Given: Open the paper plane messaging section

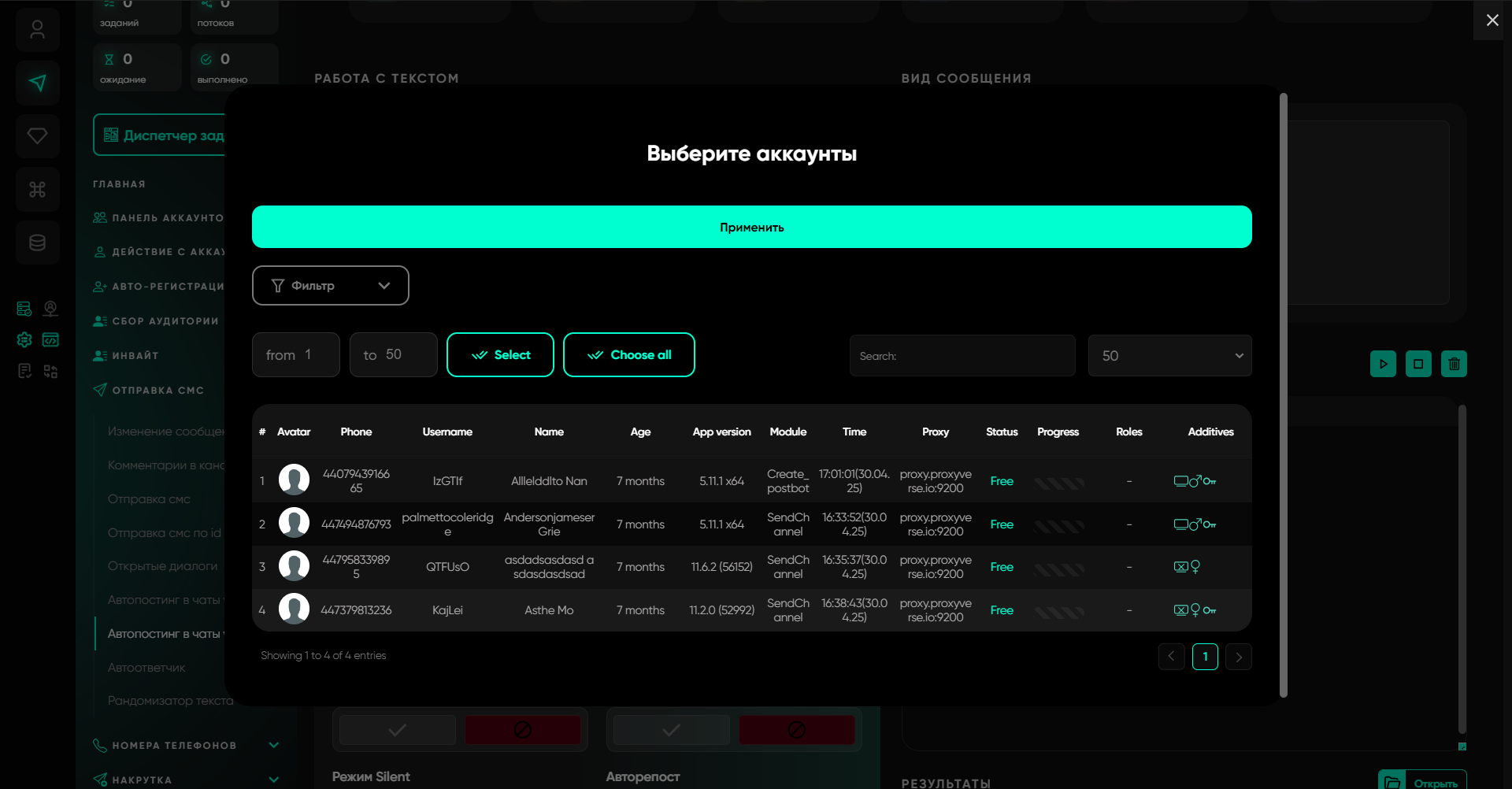Looking at the screenshot, I should click(x=37, y=83).
